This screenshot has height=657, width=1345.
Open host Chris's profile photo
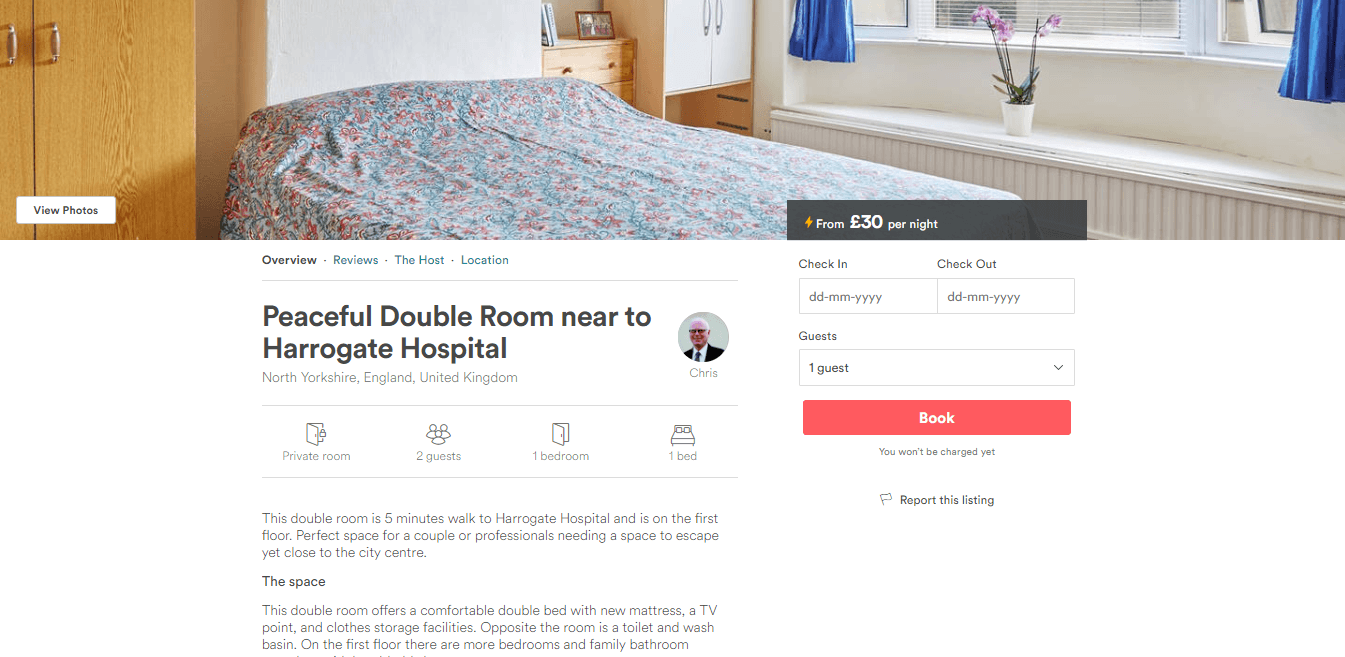pyautogui.click(x=703, y=337)
